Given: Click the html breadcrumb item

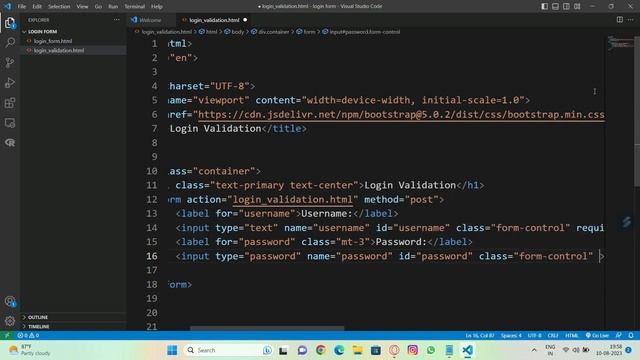Looking at the screenshot, I should [211, 32].
